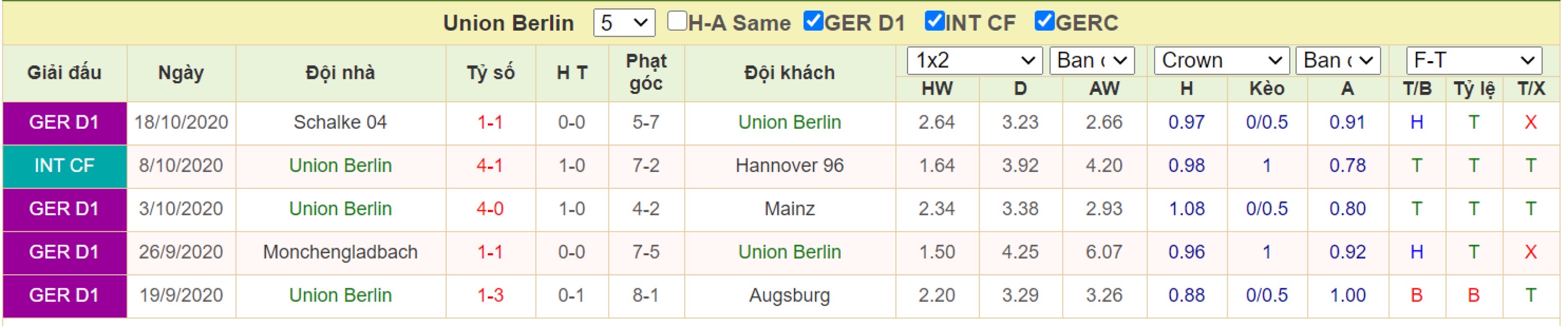Click the Tỷ số column header
The width and height of the screenshot is (1568, 326).
click(490, 72)
